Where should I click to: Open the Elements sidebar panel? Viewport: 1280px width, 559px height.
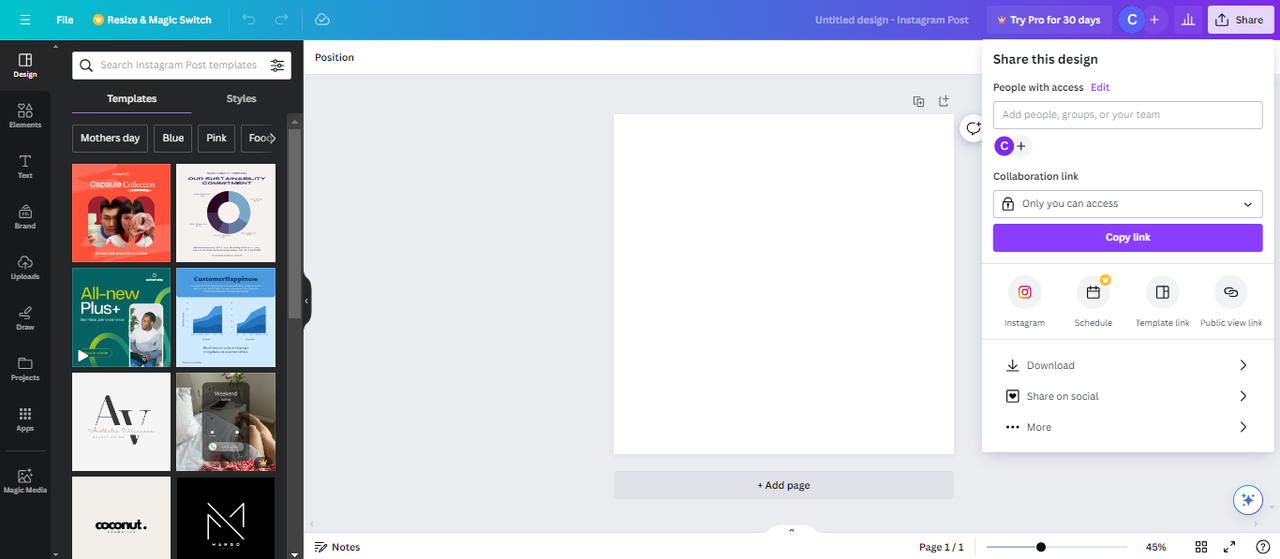tap(25, 116)
